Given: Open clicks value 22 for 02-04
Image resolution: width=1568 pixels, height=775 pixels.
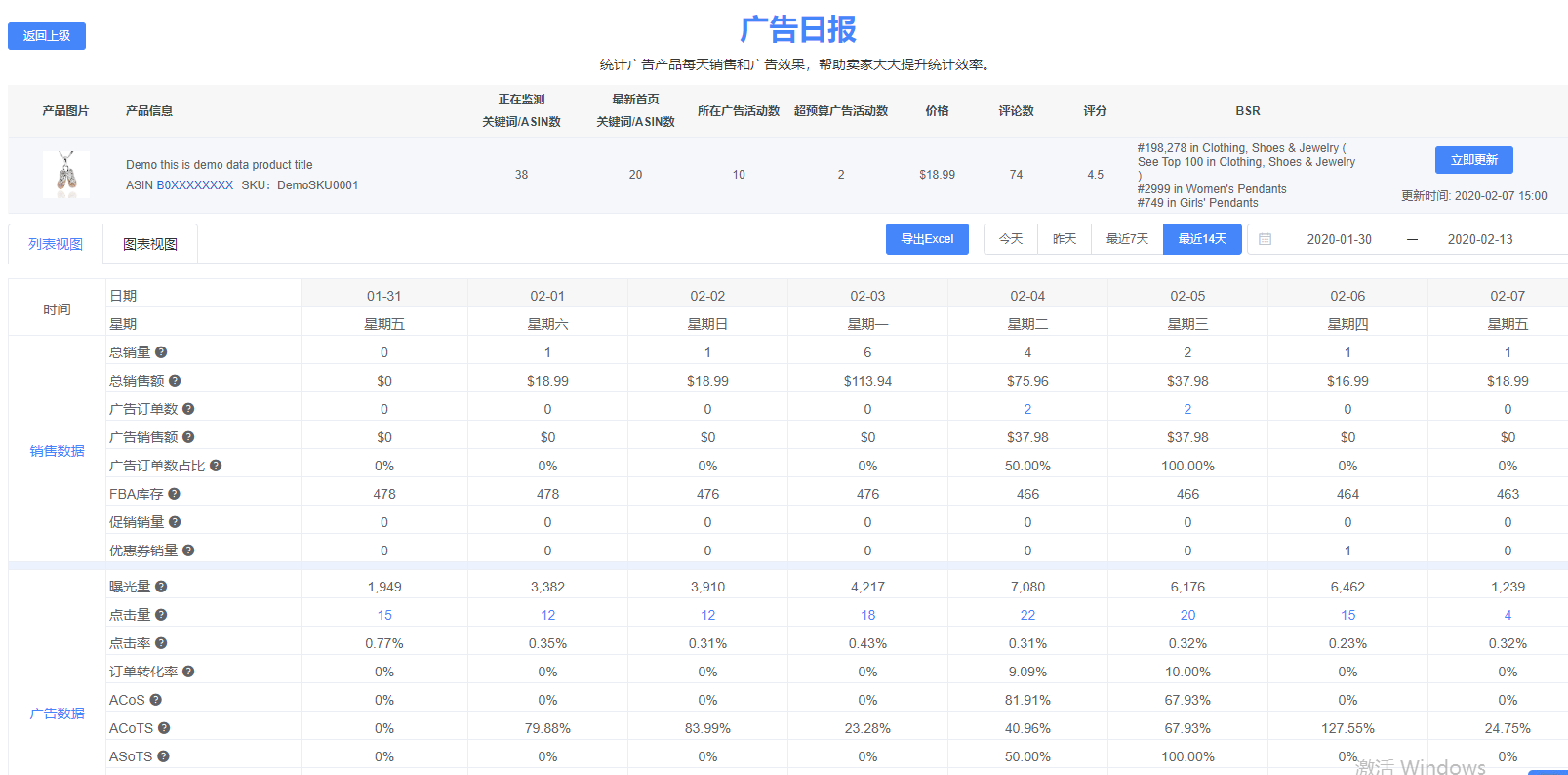Looking at the screenshot, I should click(1027, 615).
